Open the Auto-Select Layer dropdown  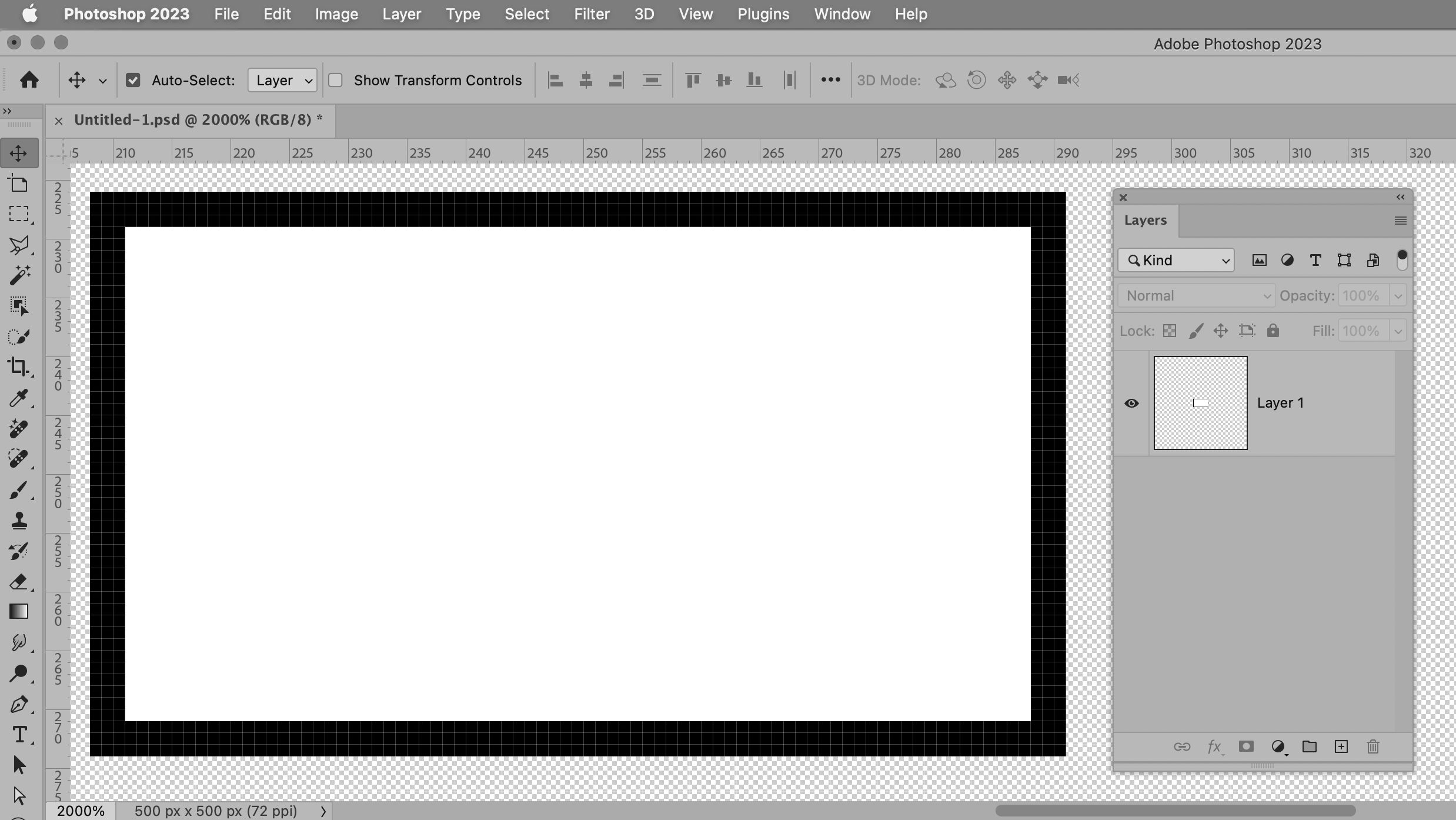(282, 80)
